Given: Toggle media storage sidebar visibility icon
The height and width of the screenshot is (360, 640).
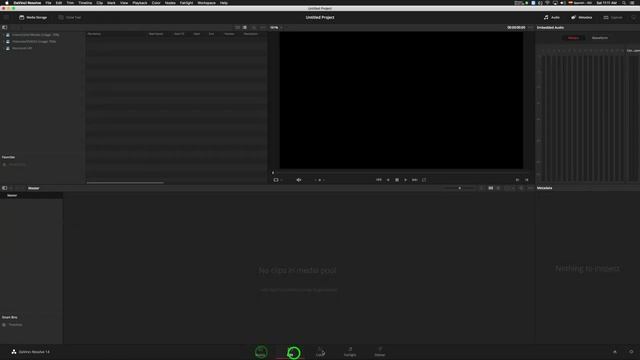Looking at the screenshot, I should (x=4, y=27).
